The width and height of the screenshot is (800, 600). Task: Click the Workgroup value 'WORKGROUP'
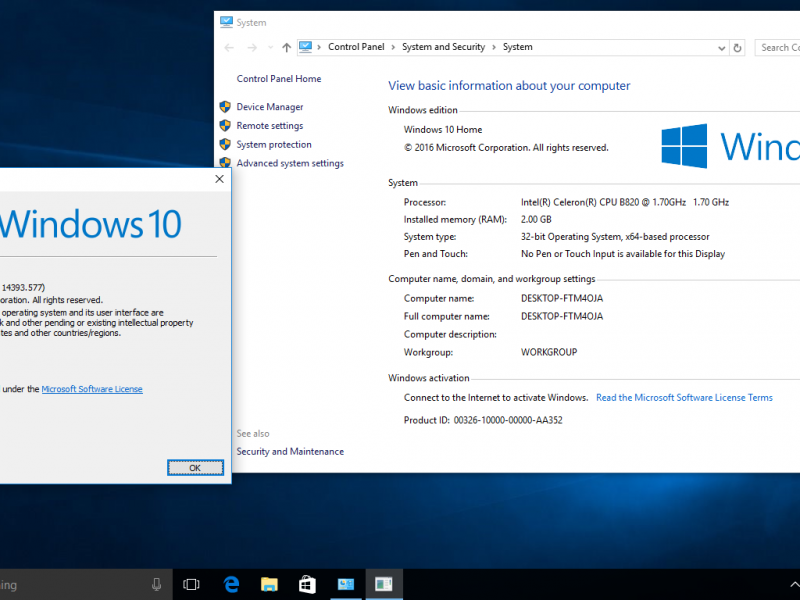(x=549, y=352)
